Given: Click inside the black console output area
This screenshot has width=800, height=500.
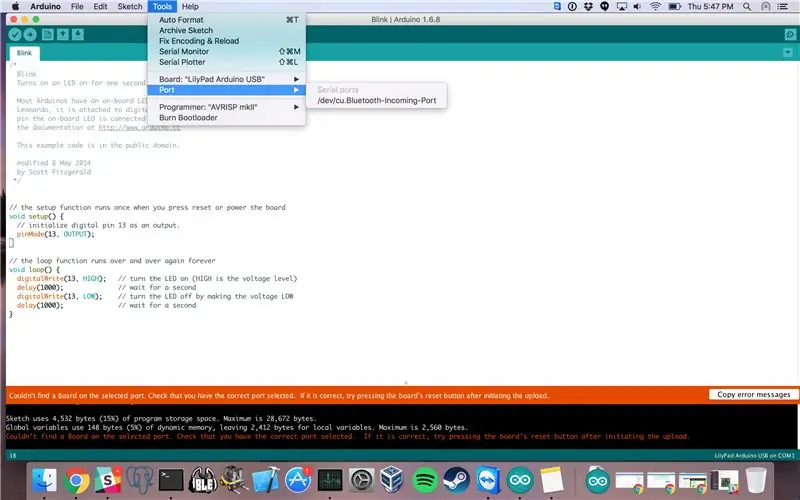Looking at the screenshot, I should coord(401,427).
